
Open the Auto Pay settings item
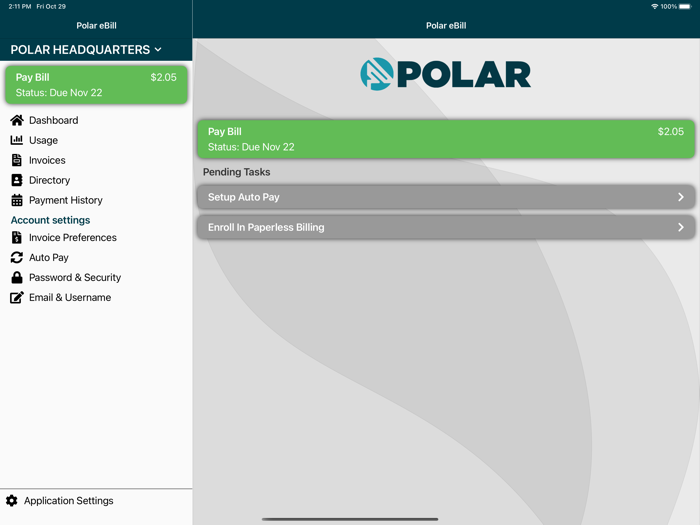[x=49, y=258]
